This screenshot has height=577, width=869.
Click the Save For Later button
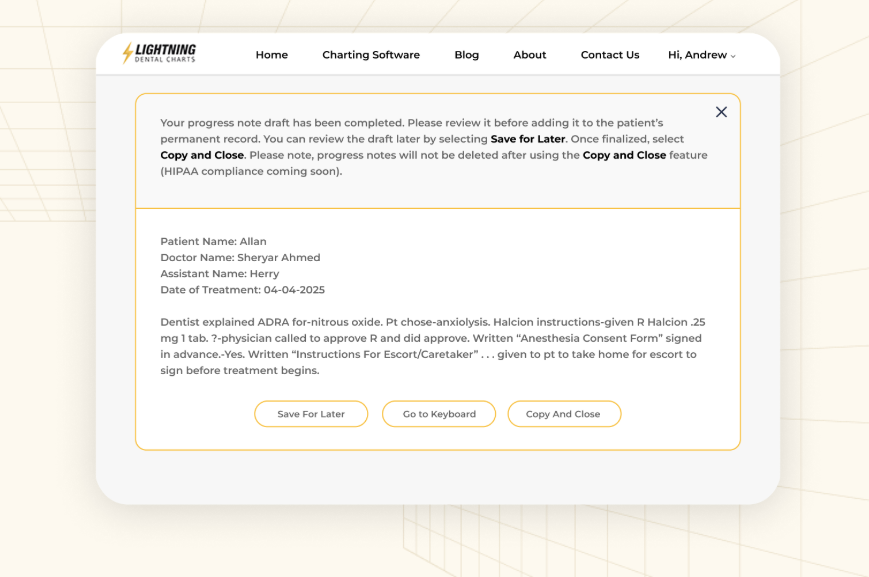coord(310,413)
